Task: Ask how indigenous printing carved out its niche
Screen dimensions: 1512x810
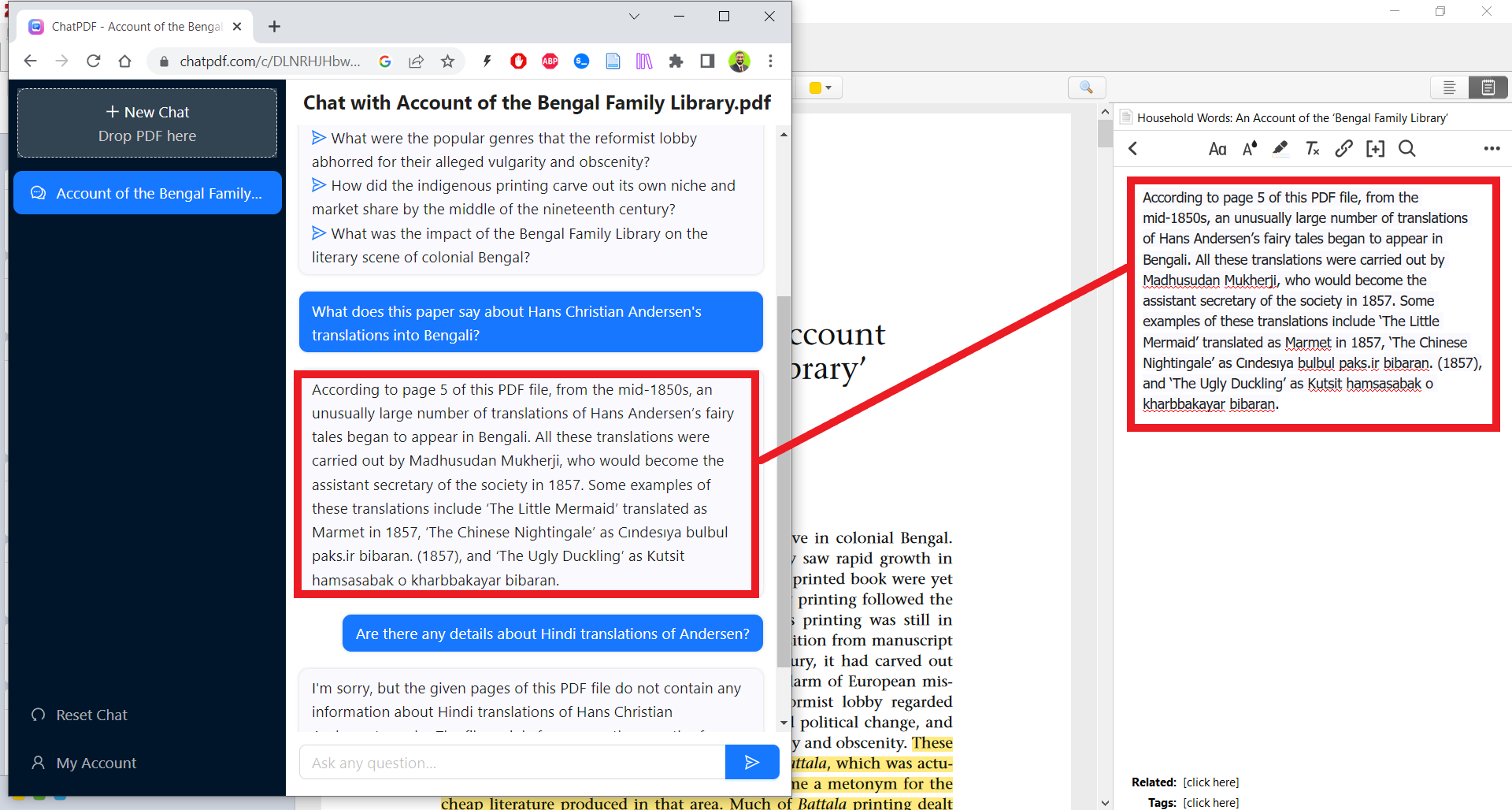Action: pos(524,197)
